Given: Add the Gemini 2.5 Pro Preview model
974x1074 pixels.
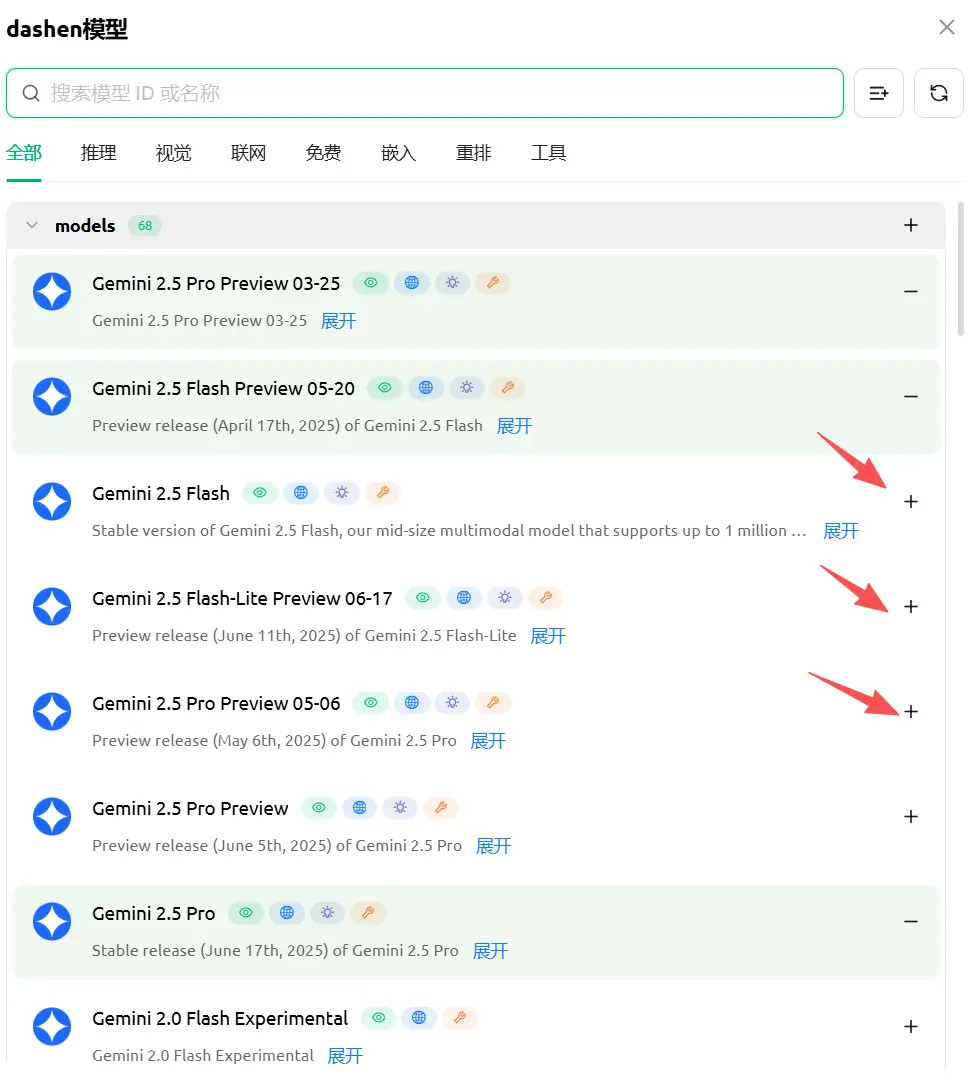Looking at the screenshot, I should pyautogui.click(x=910, y=817).
